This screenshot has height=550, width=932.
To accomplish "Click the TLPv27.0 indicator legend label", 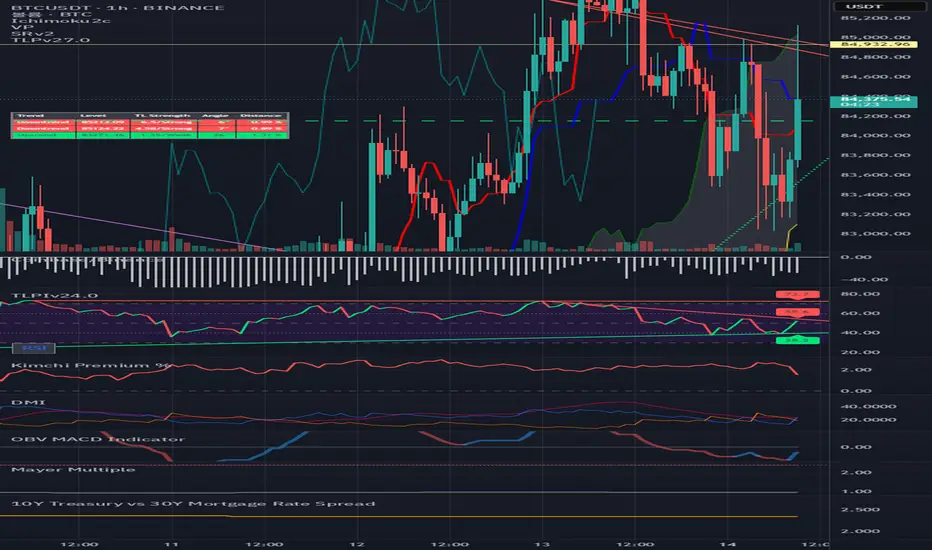I will click(x=51, y=40).
